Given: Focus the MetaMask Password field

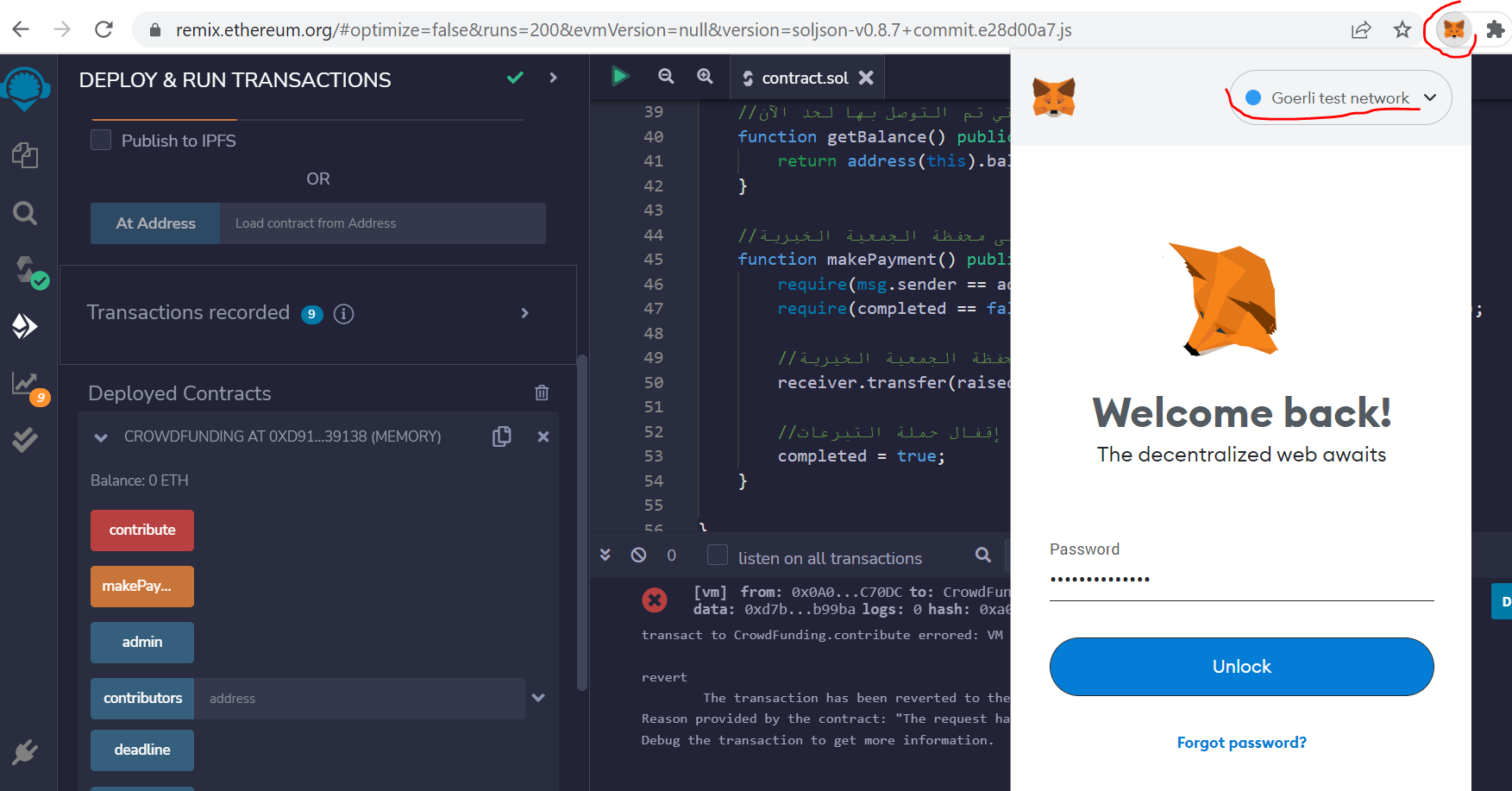Looking at the screenshot, I should click(1241, 580).
